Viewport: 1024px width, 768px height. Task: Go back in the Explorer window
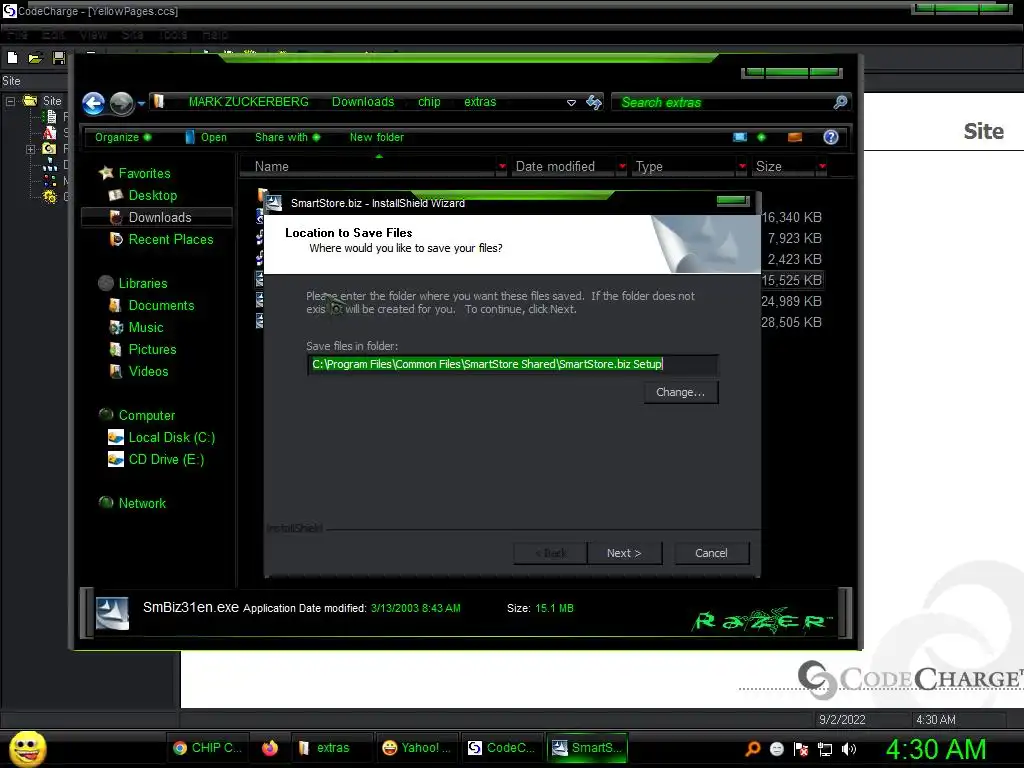pos(94,103)
